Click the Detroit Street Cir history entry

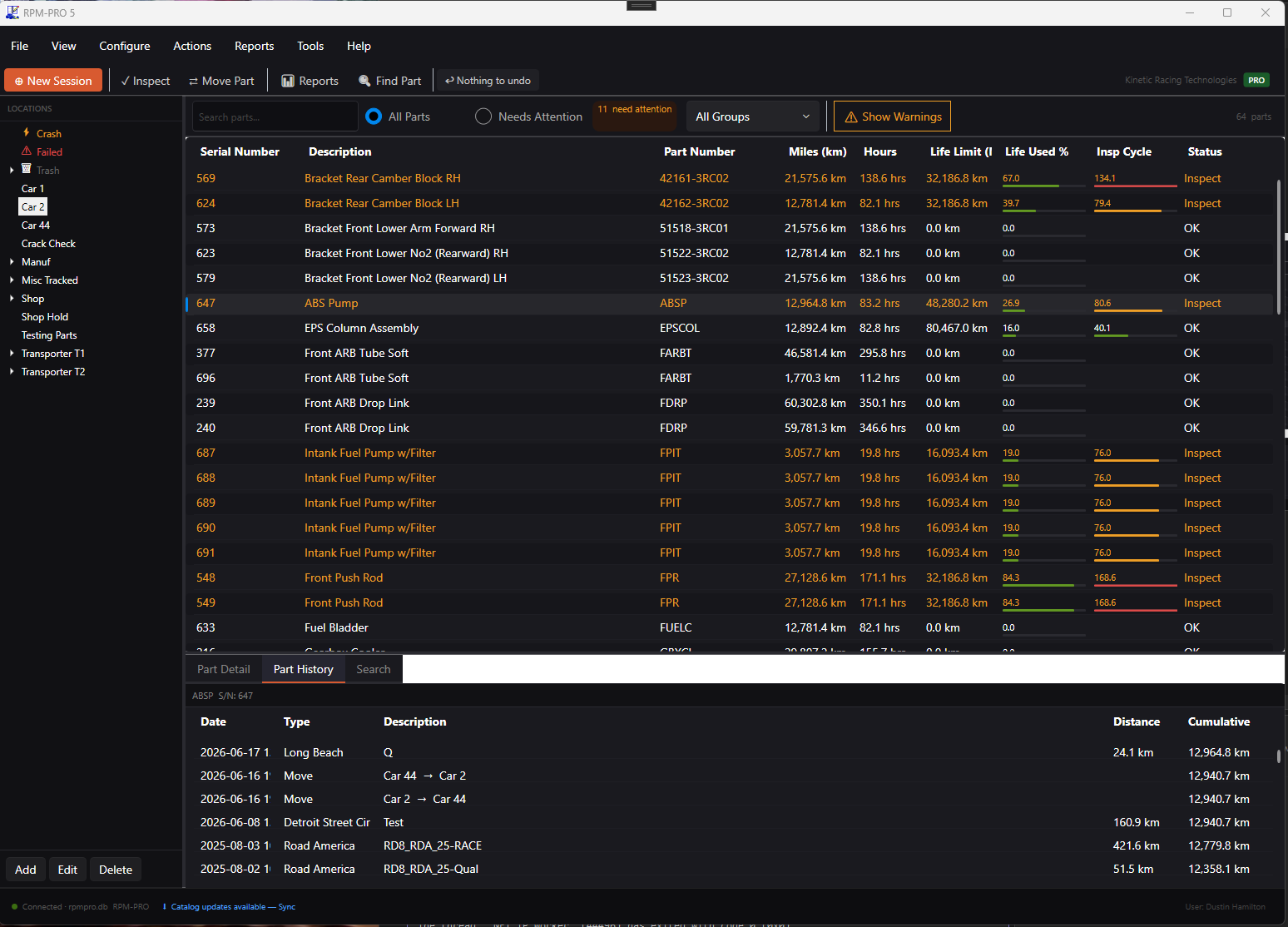[x=730, y=822]
